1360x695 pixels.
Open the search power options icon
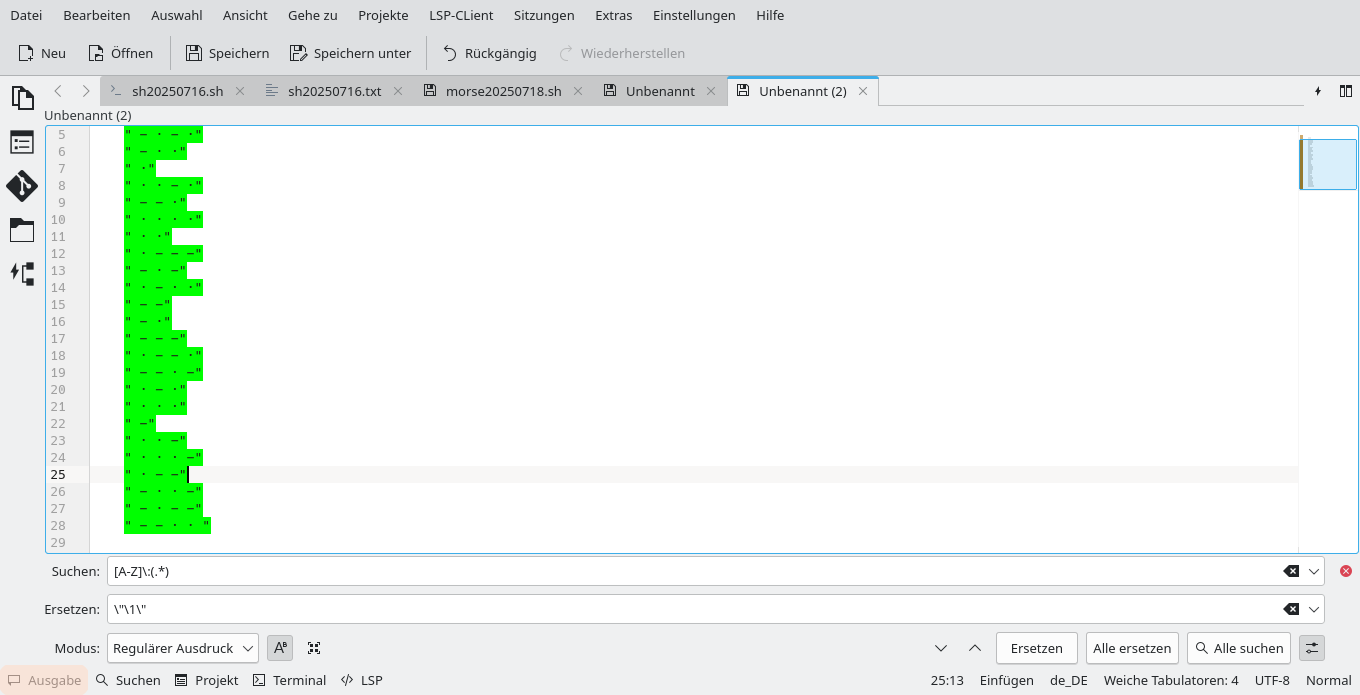point(1311,648)
